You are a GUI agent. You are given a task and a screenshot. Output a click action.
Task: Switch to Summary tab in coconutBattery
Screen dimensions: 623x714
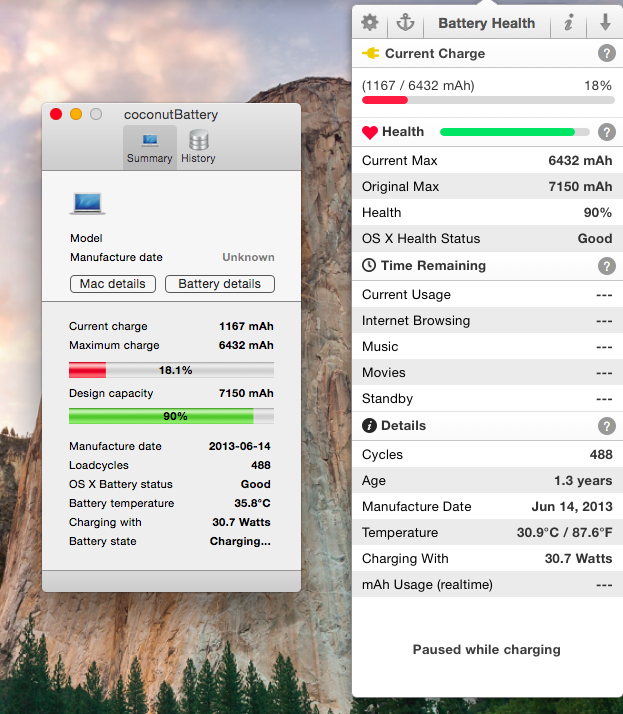coord(150,148)
